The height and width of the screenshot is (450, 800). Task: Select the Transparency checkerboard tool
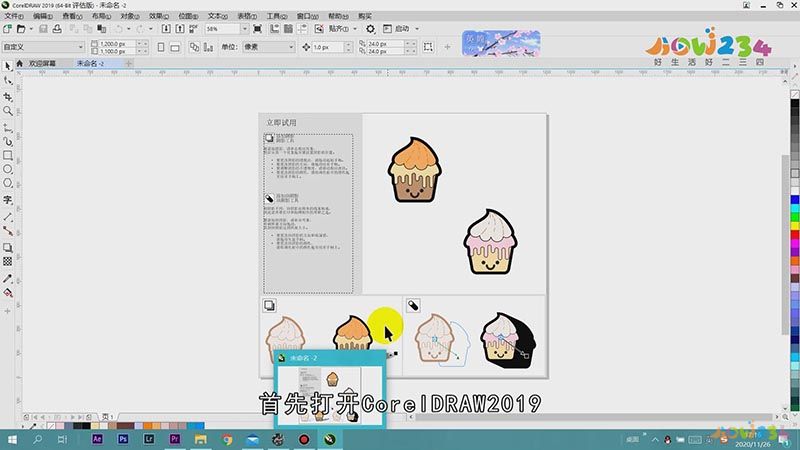point(8,261)
